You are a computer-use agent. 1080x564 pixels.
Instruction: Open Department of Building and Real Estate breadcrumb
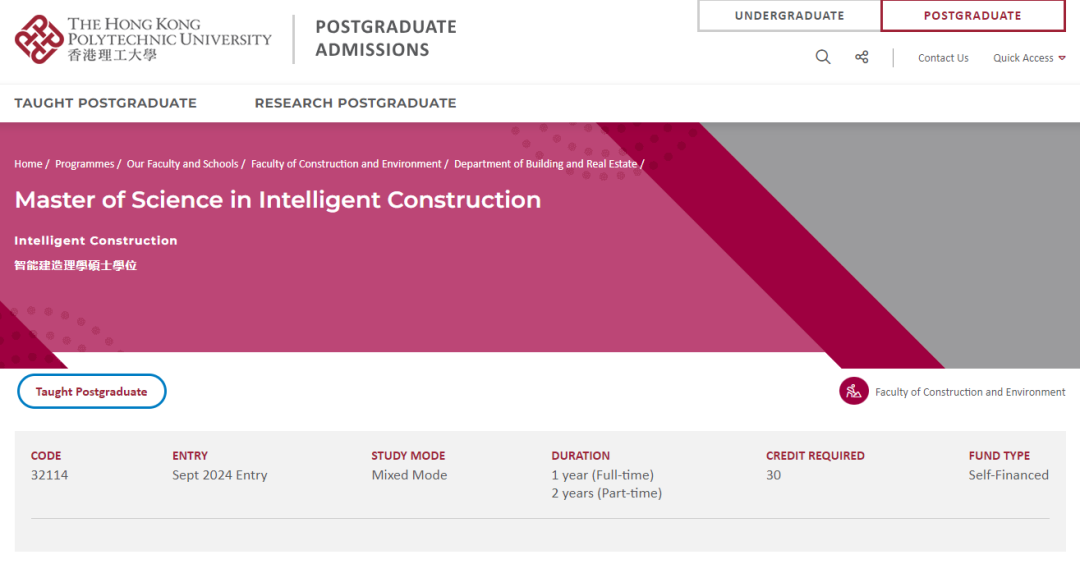click(546, 164)
